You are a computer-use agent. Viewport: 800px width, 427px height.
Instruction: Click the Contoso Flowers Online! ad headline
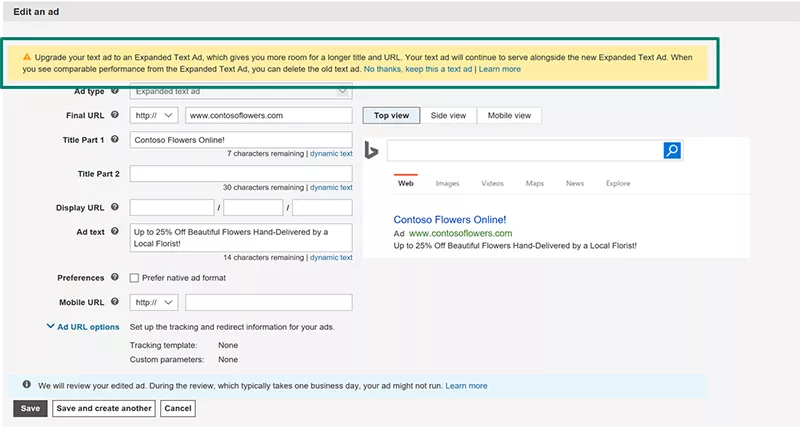click(x=449, y=220)
